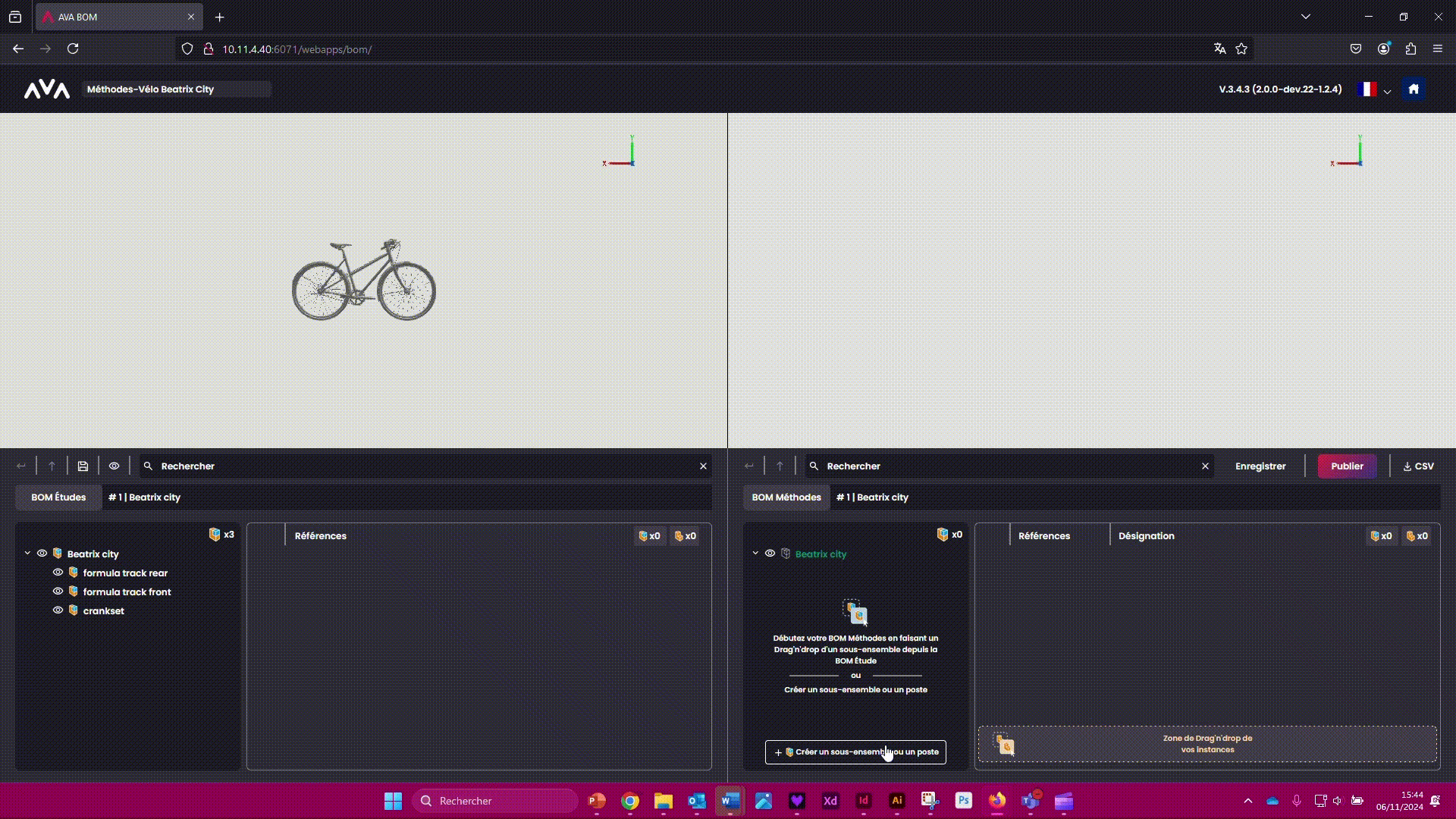Clear the left search field with X
This screenshot has width=1456, height=819.
pyautogui.click(x=703, y=466)
